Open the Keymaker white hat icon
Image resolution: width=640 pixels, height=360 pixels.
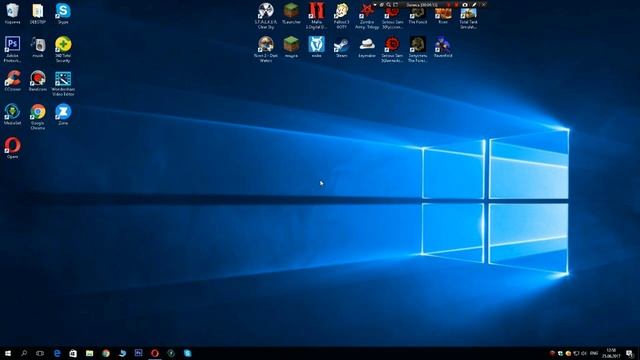pos(367,47)
